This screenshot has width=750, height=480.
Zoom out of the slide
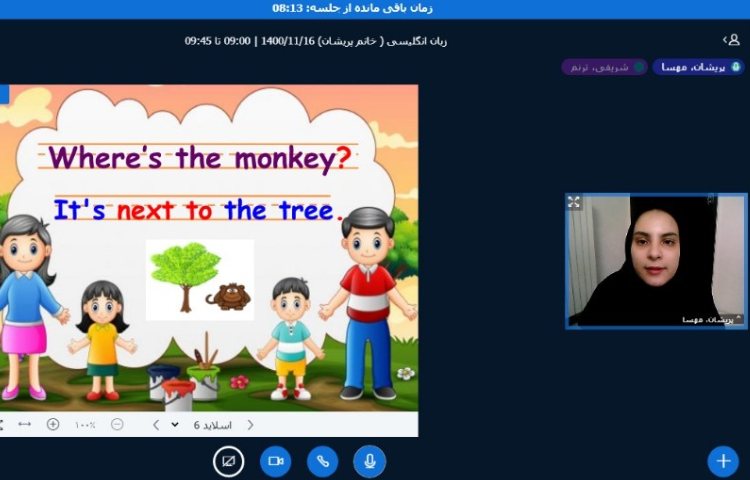(117, 424)
